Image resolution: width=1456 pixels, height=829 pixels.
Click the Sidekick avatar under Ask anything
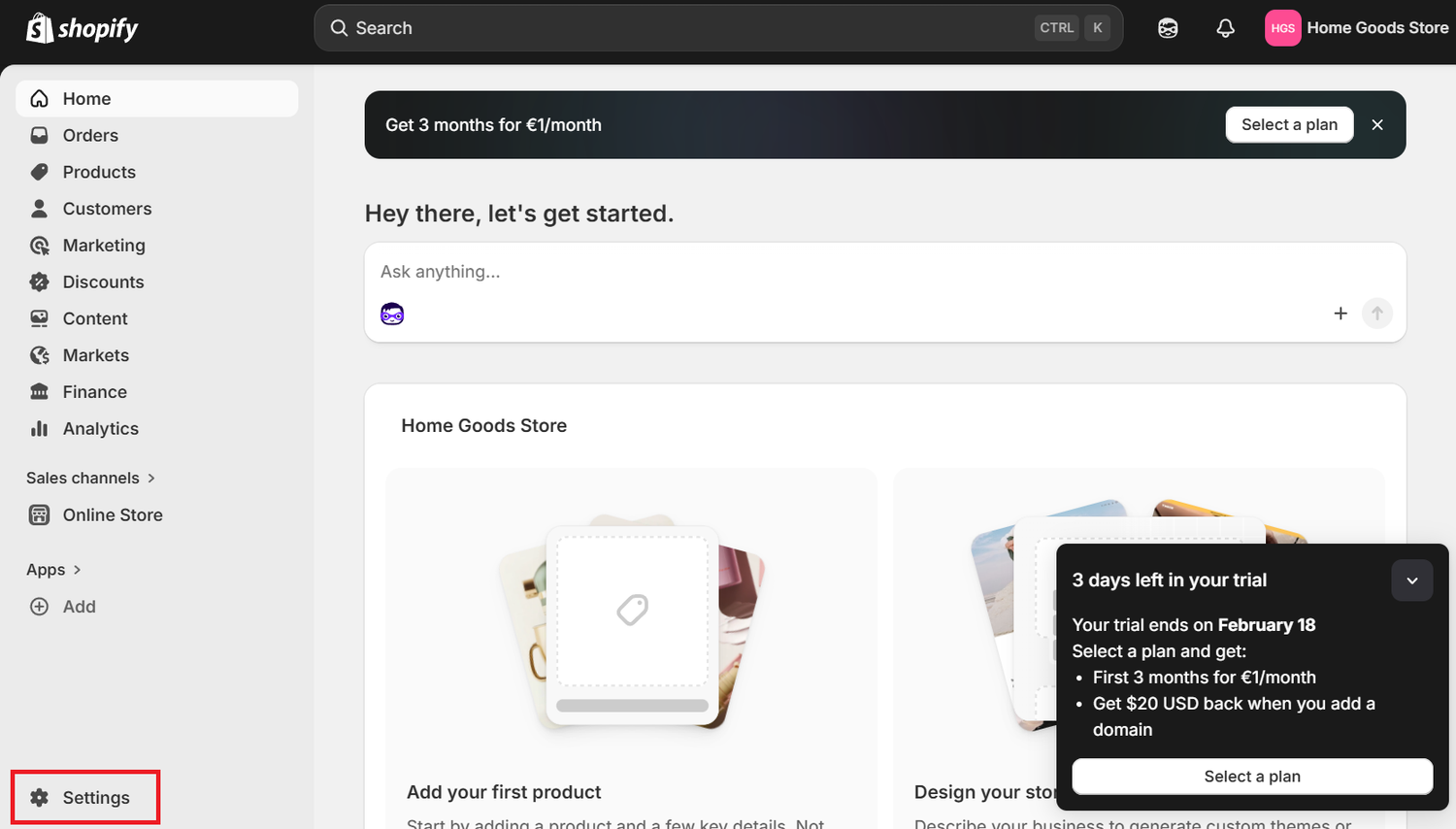[x=392, y=314]
